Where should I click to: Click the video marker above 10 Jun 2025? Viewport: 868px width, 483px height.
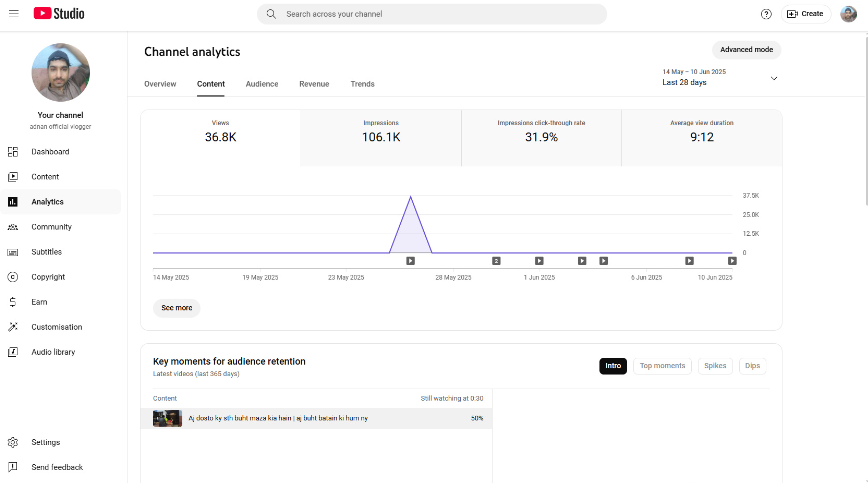(732, 261)
